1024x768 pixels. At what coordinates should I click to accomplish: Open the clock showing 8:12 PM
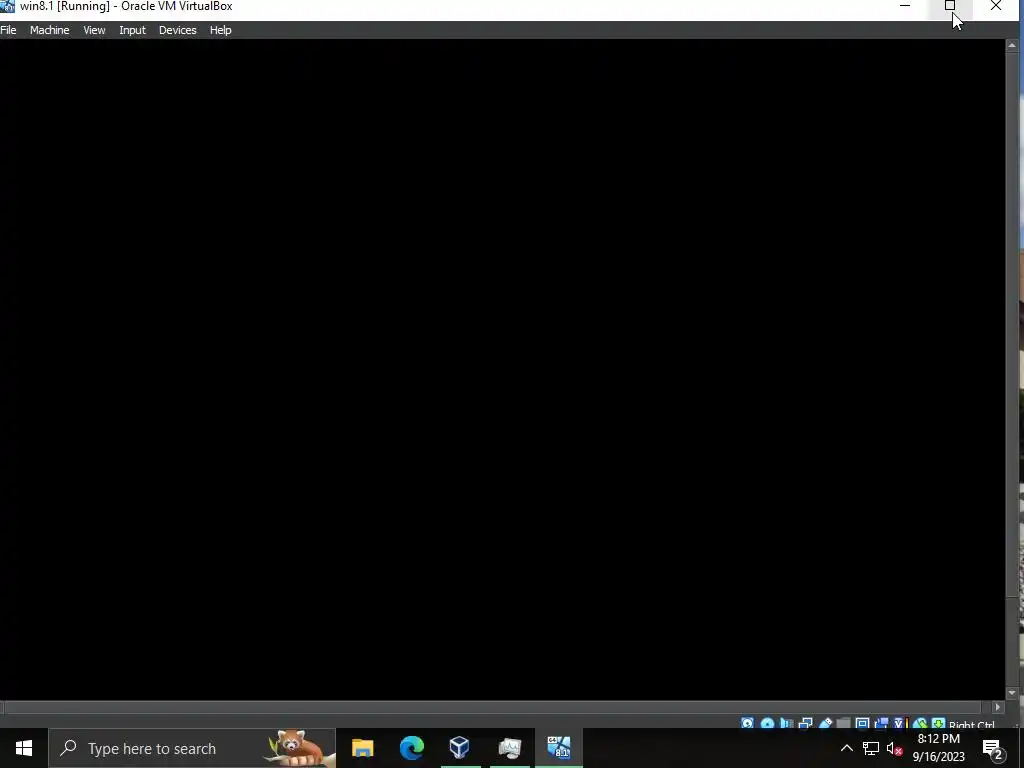(938, 748)
